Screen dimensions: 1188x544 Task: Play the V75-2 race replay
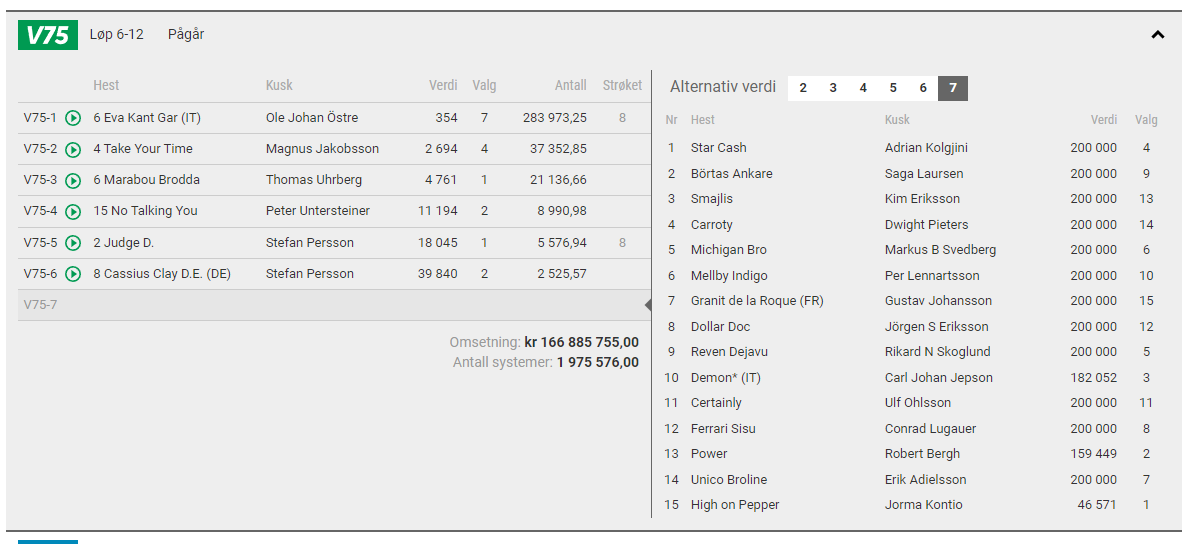[73, 149]
